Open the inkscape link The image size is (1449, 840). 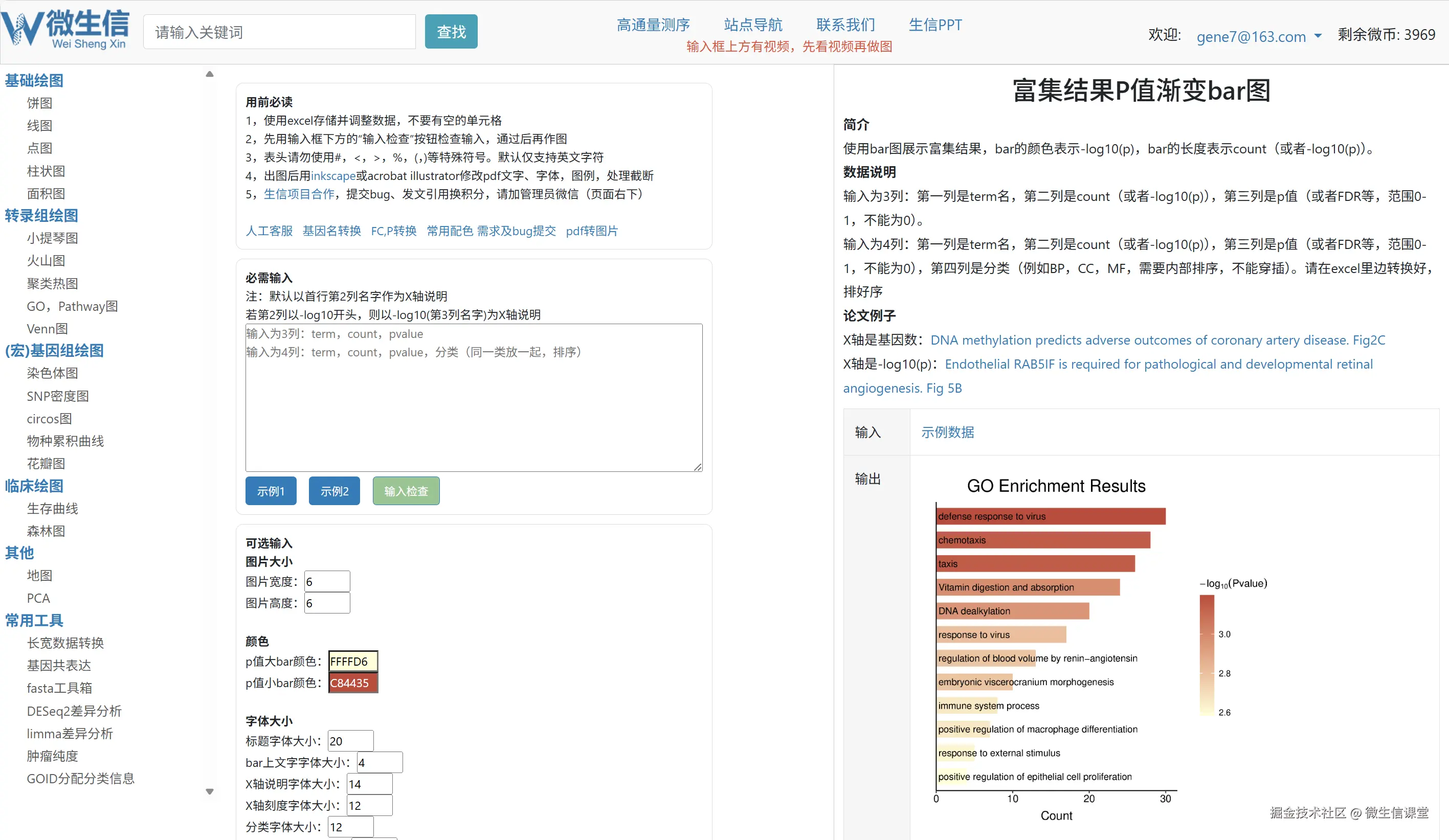pyautogui.click(x=333, y=176)
